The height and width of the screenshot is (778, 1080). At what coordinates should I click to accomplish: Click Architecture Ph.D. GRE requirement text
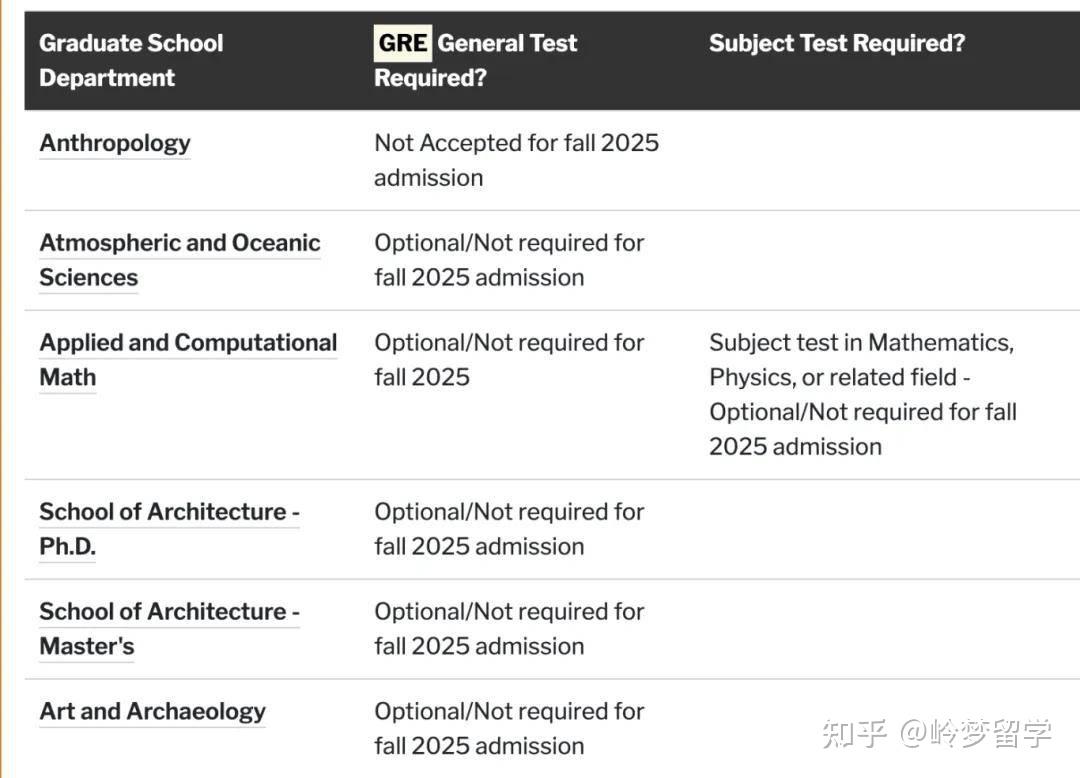click(x=509, y=529)
